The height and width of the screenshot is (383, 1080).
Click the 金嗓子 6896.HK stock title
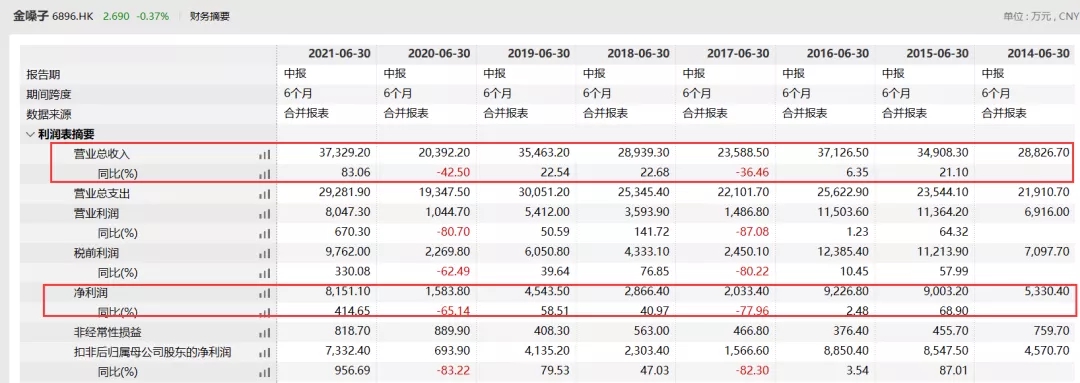54,16
